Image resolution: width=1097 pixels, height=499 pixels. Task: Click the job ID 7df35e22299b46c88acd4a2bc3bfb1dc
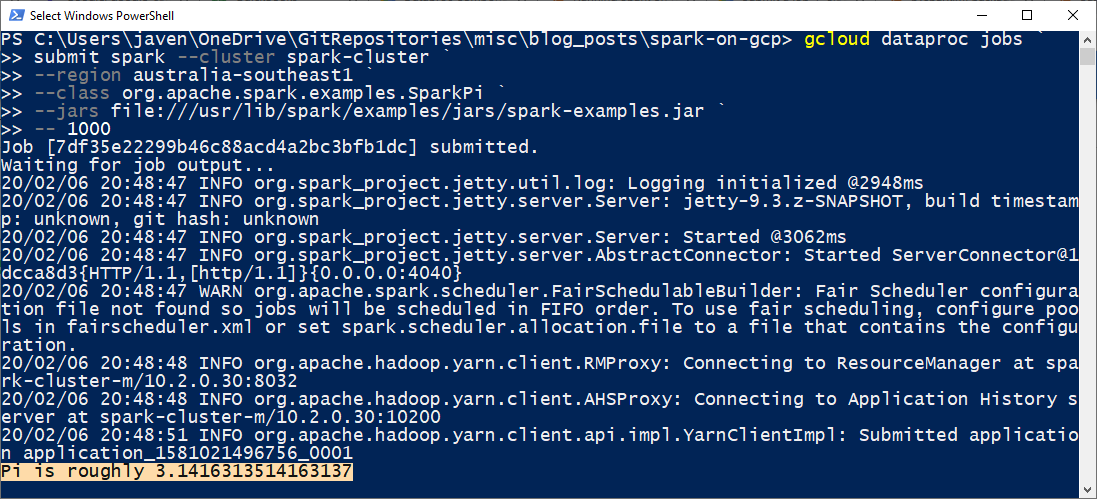(x=232, y=148)
